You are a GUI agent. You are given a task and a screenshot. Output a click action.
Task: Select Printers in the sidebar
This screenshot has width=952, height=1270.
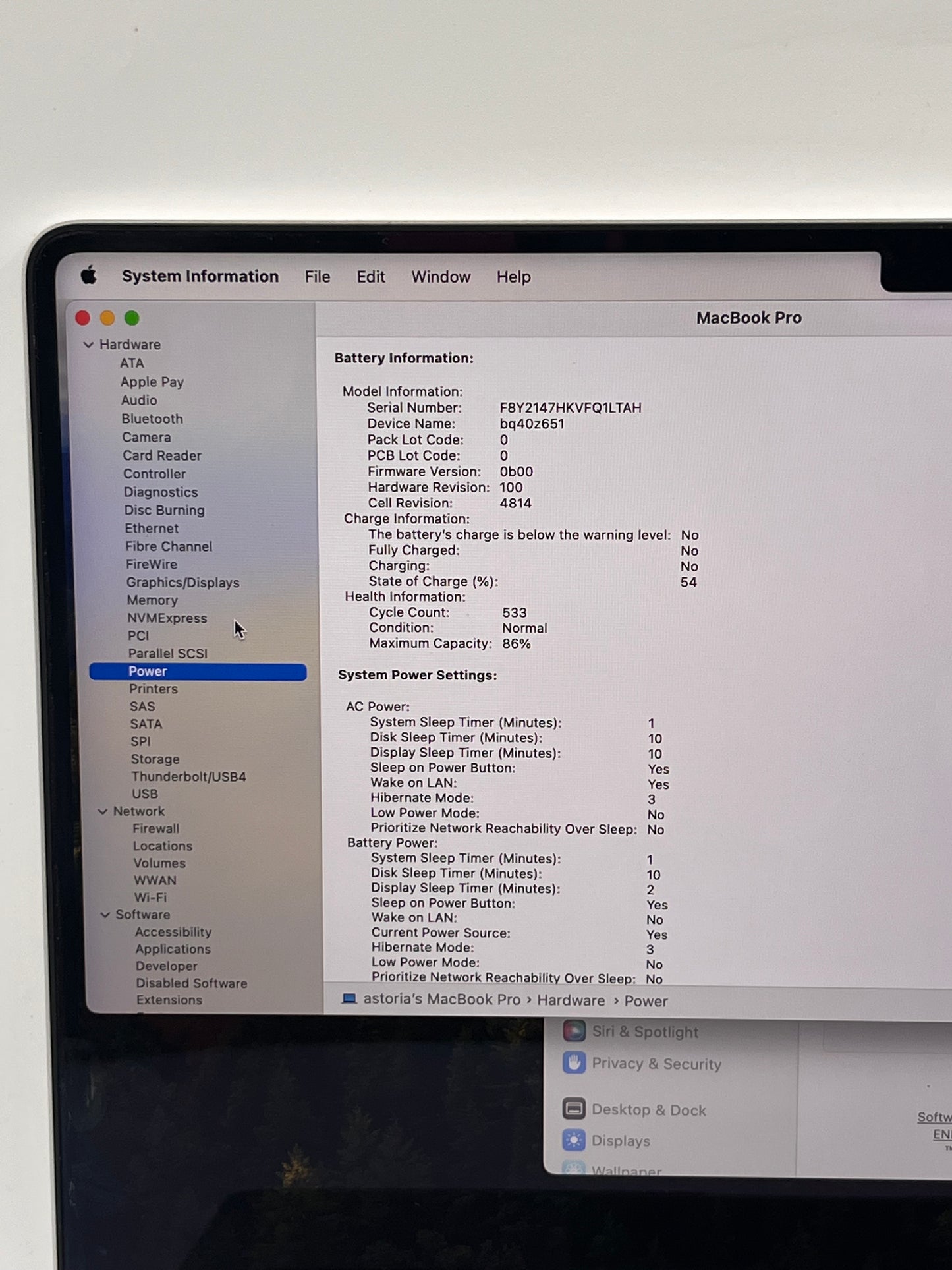154,689
